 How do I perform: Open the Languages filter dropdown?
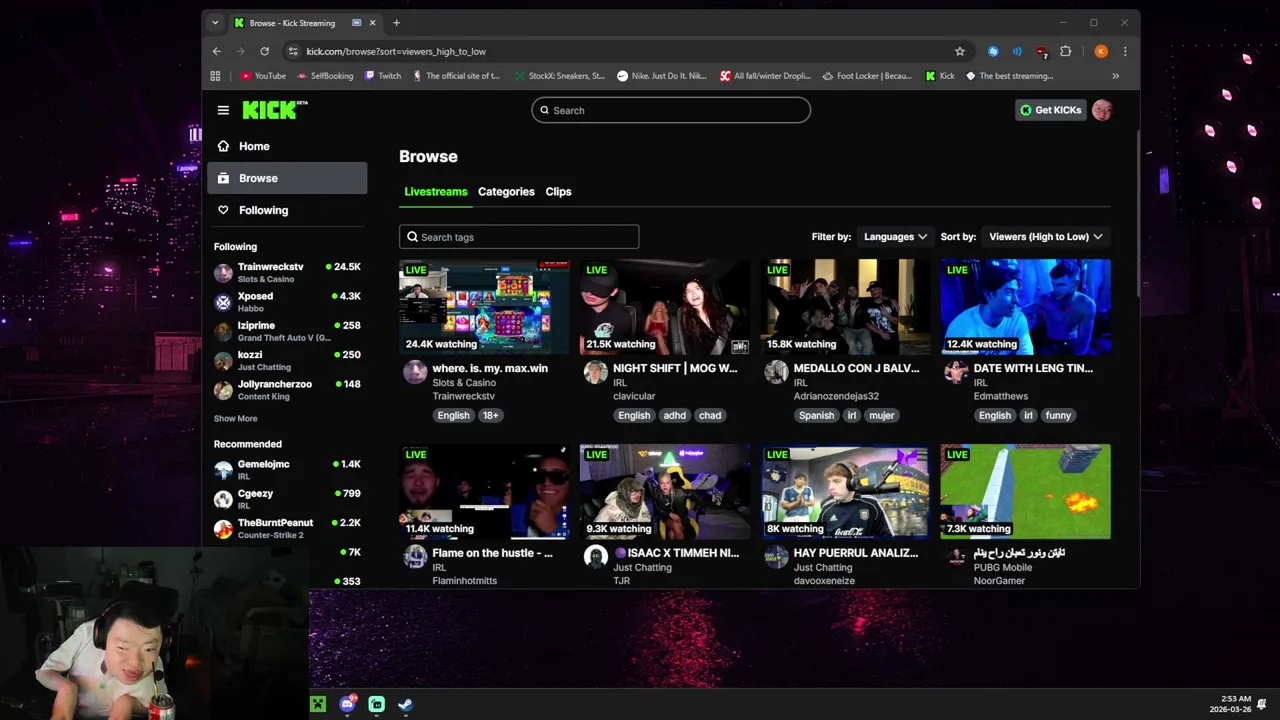point(896,237)
